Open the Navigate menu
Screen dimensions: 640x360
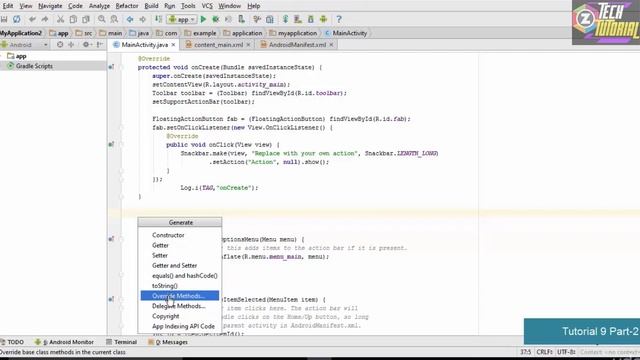50,6
